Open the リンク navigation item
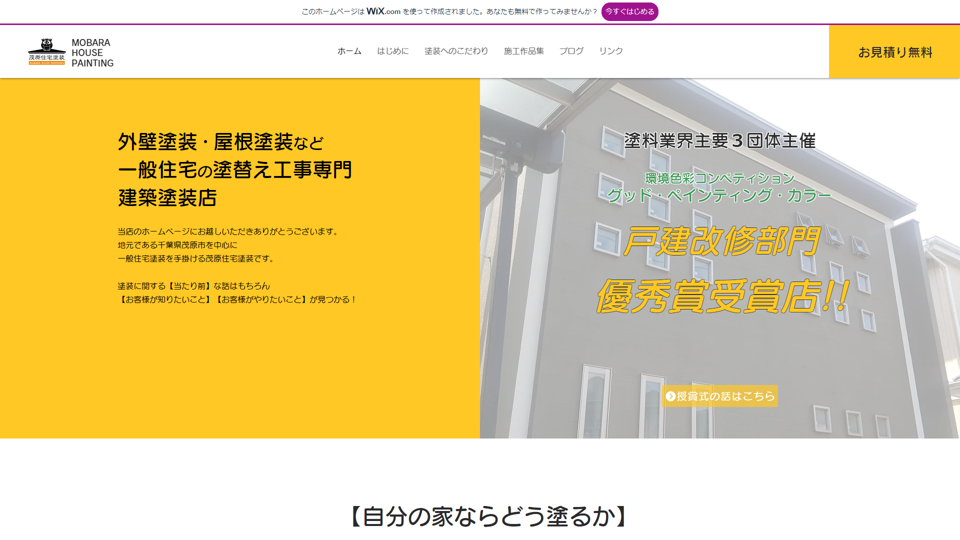960x540 pixels. pos(611,51)
